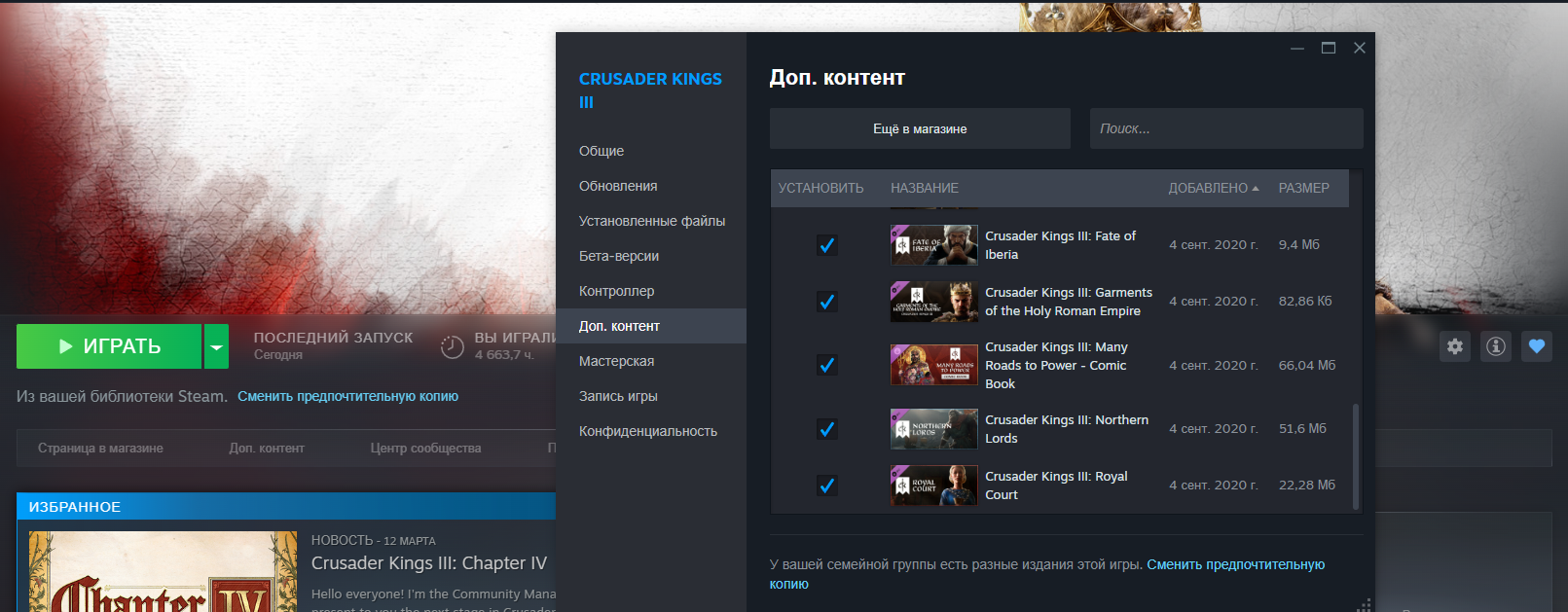Open Центр сообщества tab
The image size is (1568, 612).
click(425, 449)
